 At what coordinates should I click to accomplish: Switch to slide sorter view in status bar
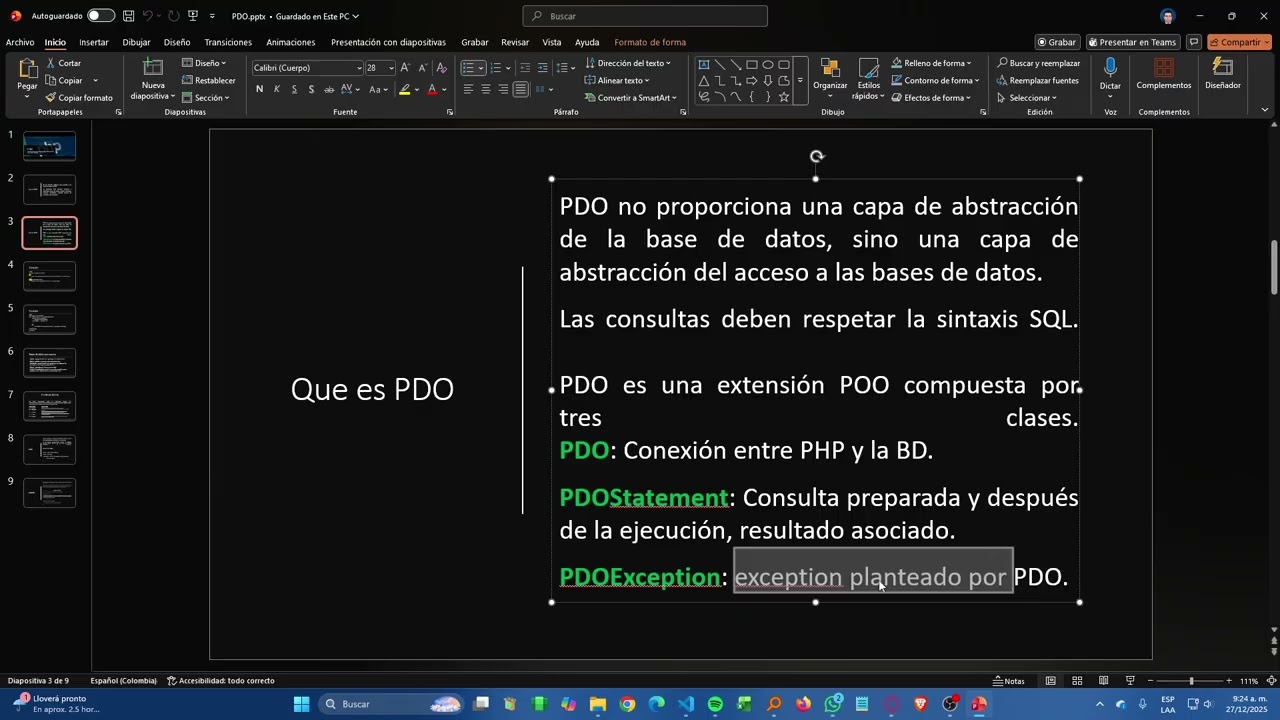[x=1077, y=681]
